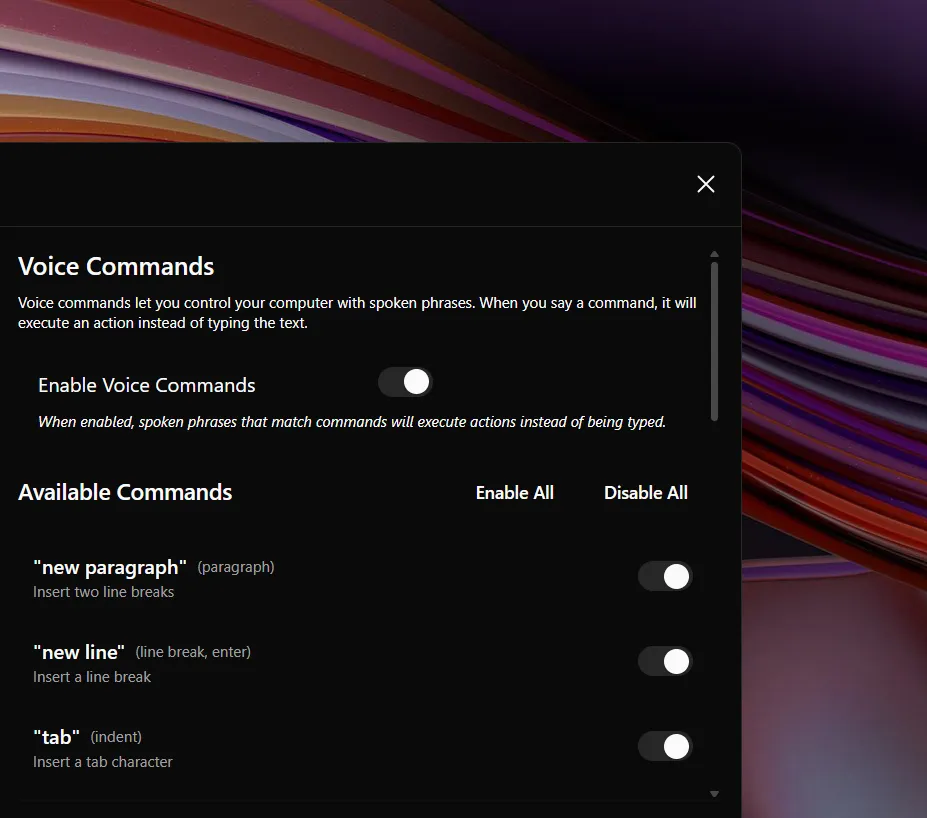Disable the "new paragraph" command toggle
This screenshot has height=818, width=927.
665,576
